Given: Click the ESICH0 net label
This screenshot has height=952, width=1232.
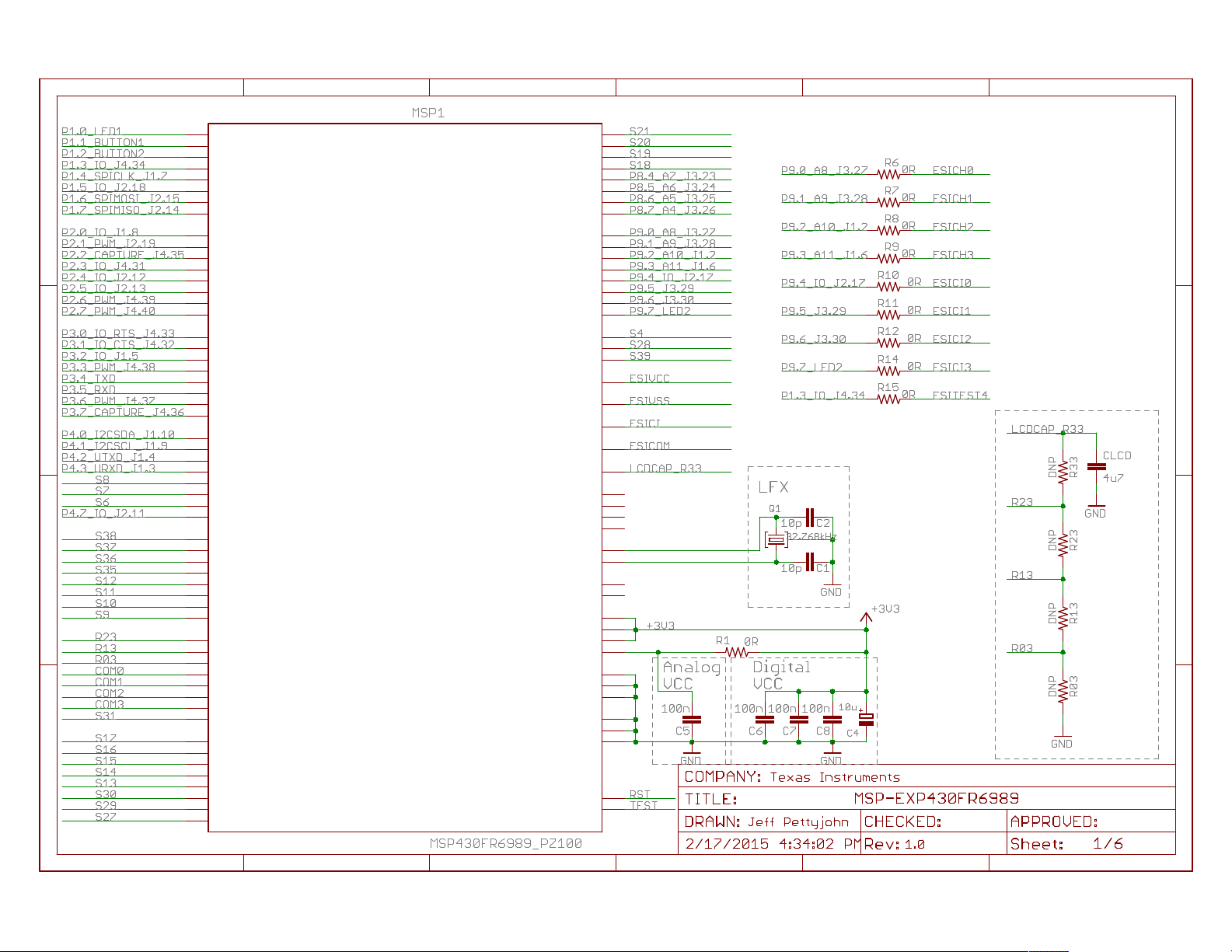Looking at the screenshot, I should coord(953,170).
